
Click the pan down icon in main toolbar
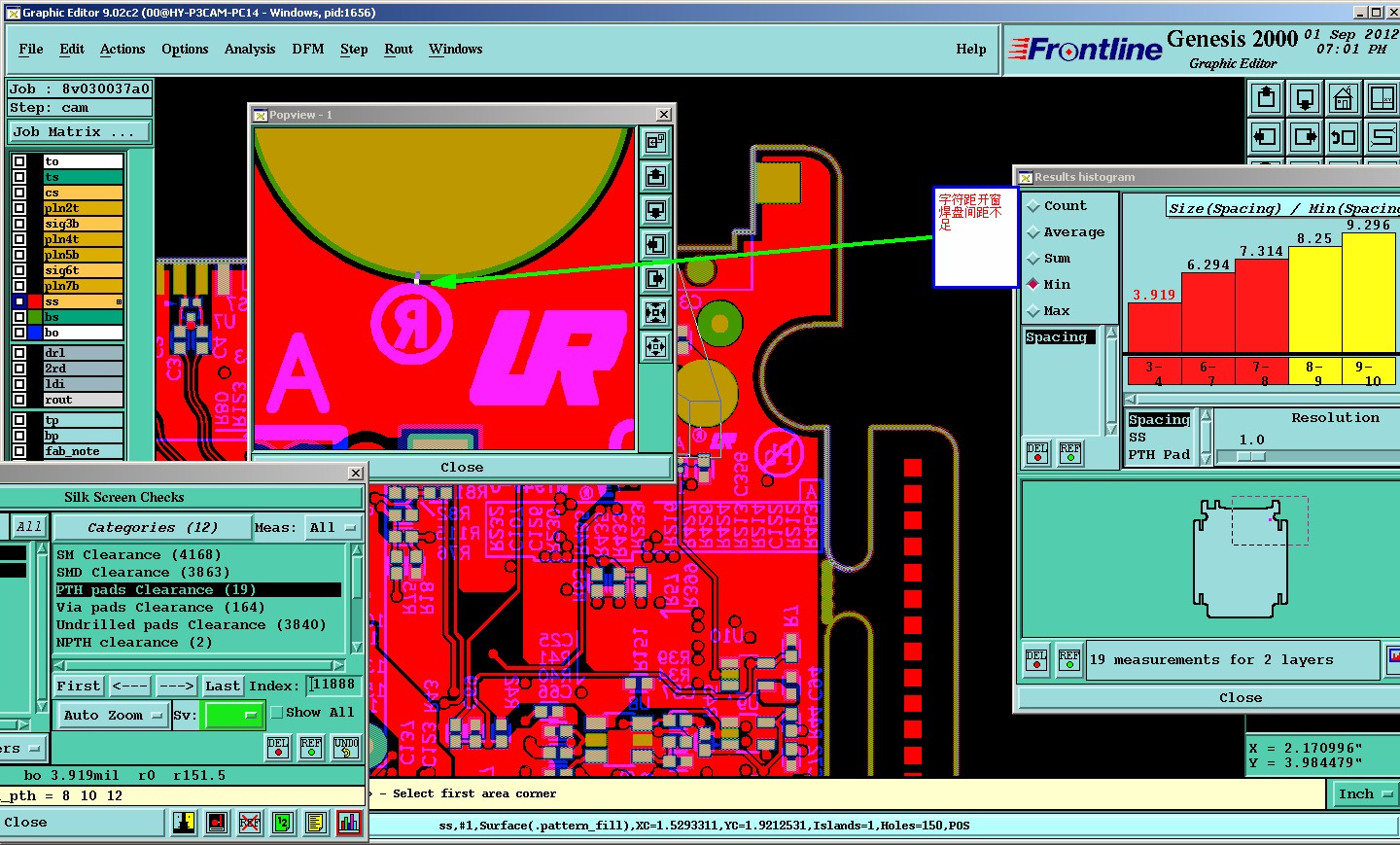pyautogui.click(x=1305, y=98)
